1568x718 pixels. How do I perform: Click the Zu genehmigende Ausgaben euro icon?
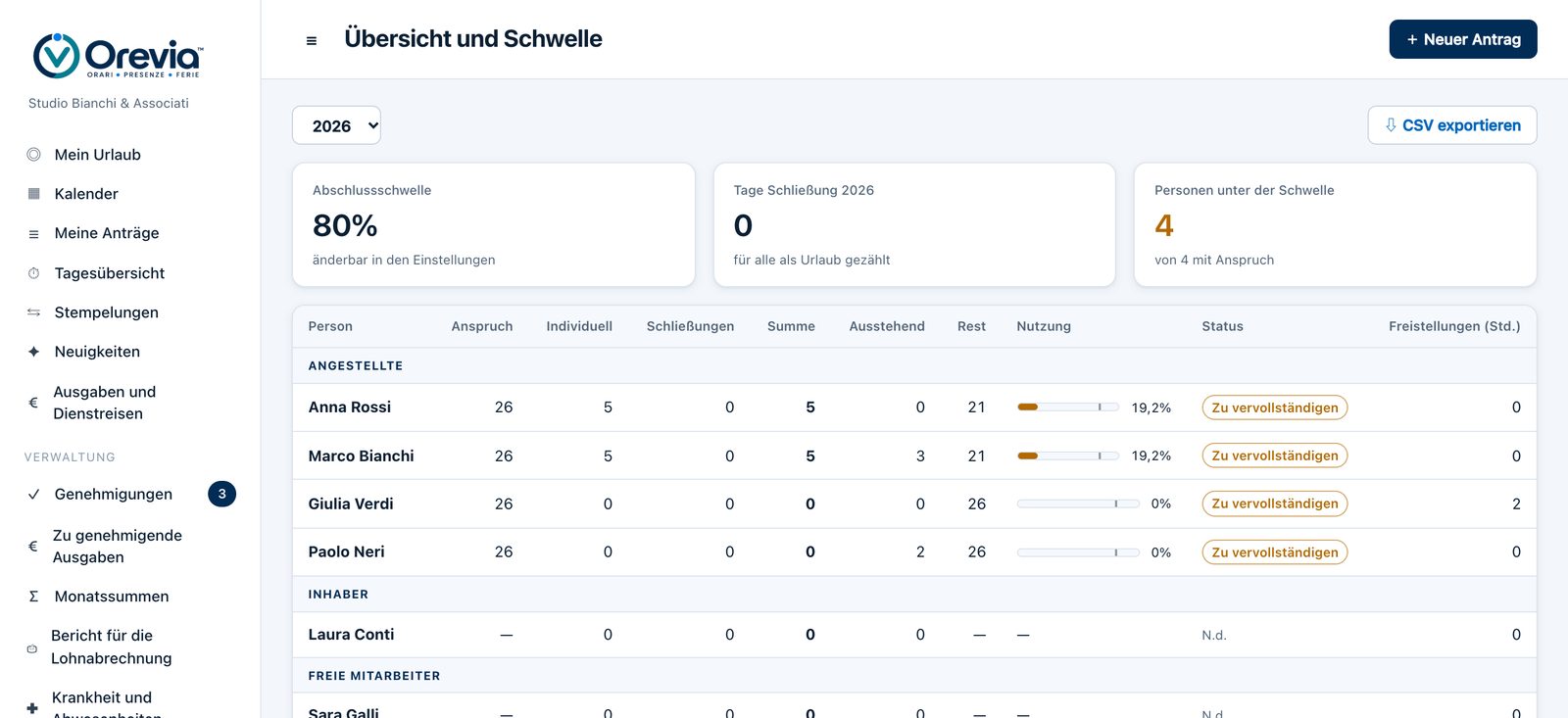(33, 547)
